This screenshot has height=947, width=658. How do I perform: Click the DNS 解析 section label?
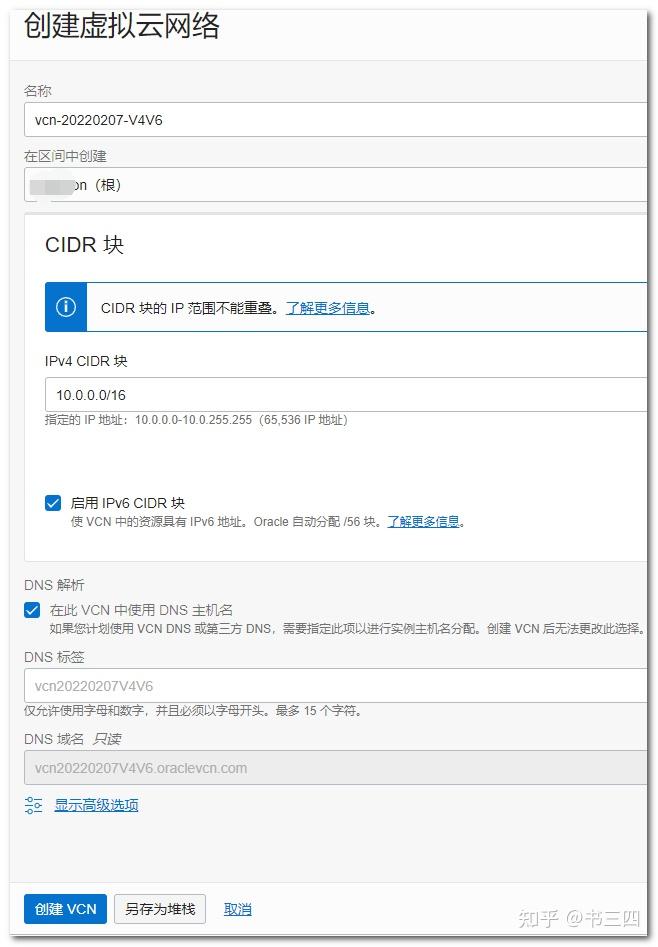[54, 585]
